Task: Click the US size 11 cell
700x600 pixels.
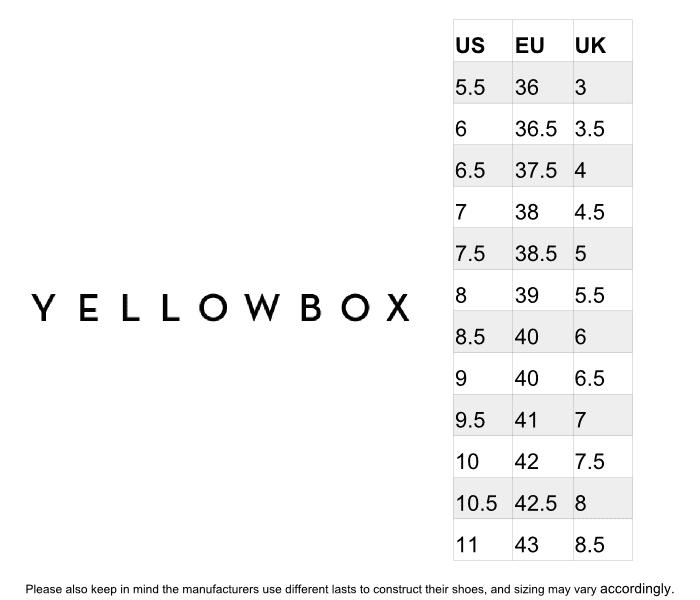Action: coord(483,540)
